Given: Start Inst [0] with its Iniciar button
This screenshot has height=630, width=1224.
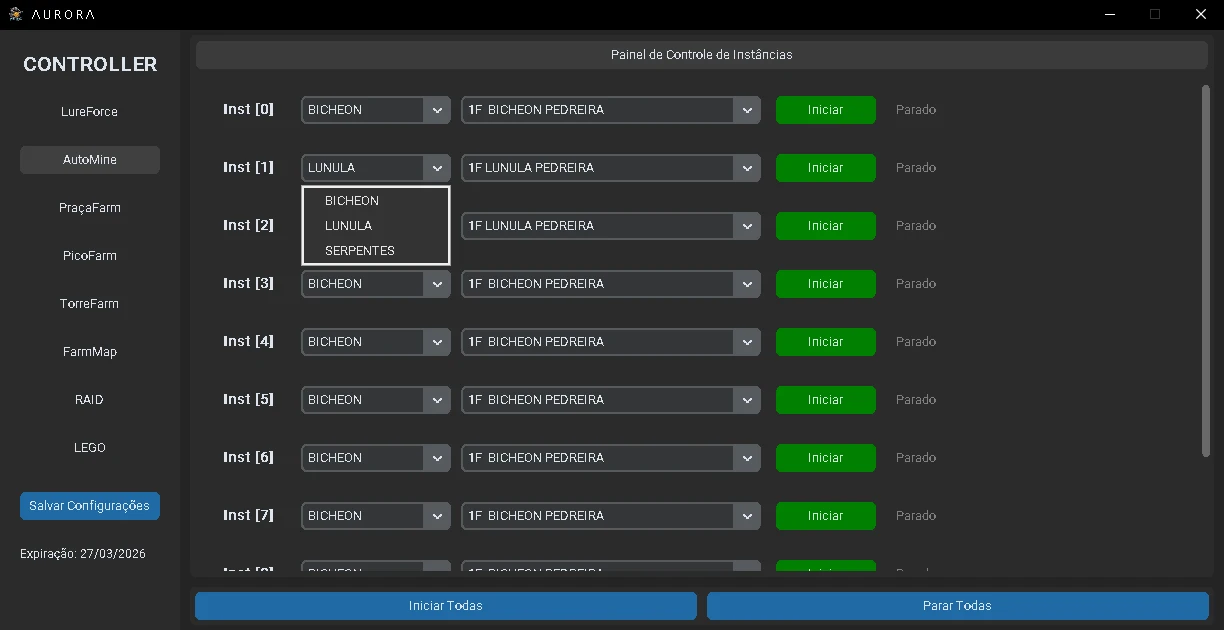Looking at the screenshot, I should [x=825, y=110].
